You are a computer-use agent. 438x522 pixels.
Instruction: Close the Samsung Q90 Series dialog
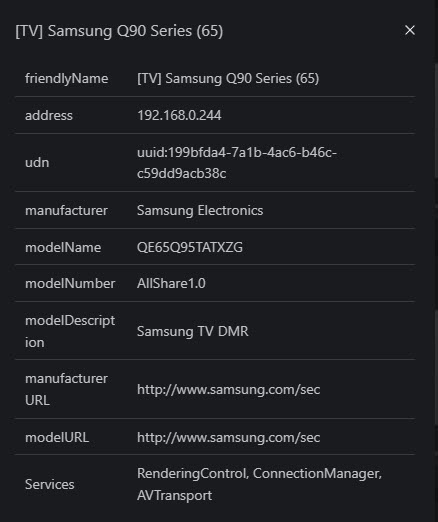(x=410, y=30)
